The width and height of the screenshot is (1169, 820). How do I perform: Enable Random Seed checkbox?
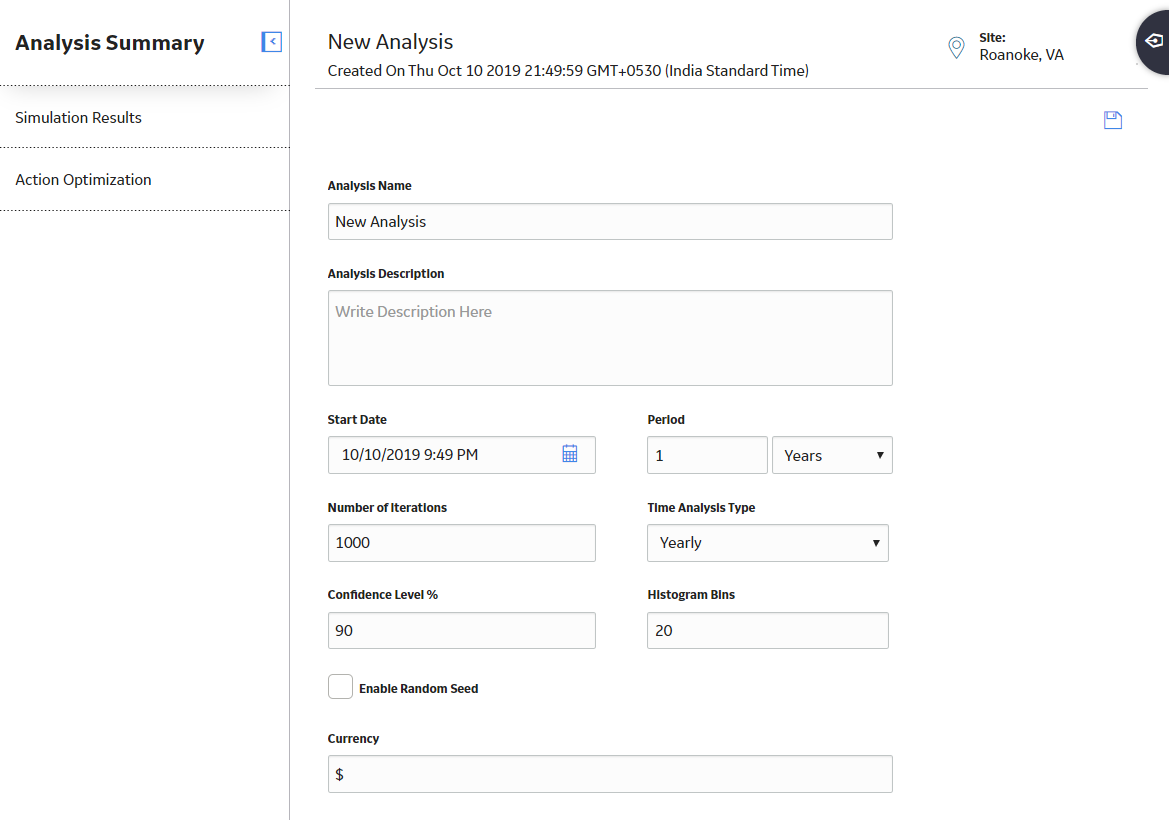tap(340, 687)
